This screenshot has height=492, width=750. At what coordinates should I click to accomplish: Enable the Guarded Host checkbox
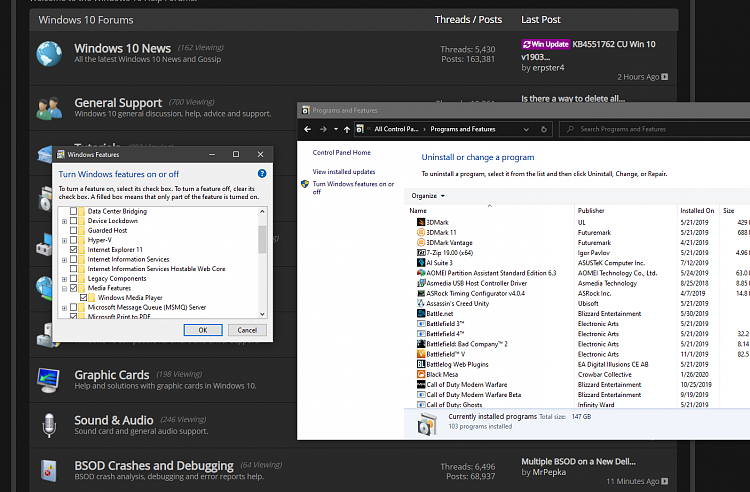click(73, 230)
